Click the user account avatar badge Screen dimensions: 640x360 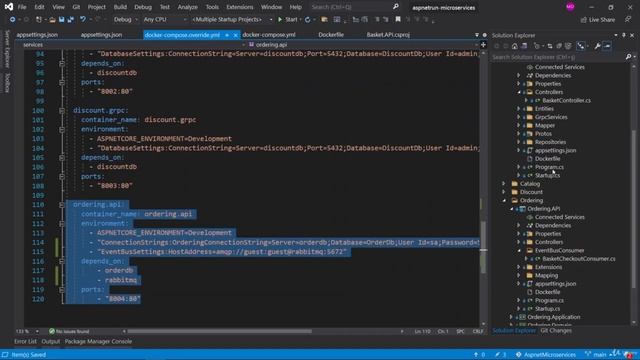pos(570,7)
